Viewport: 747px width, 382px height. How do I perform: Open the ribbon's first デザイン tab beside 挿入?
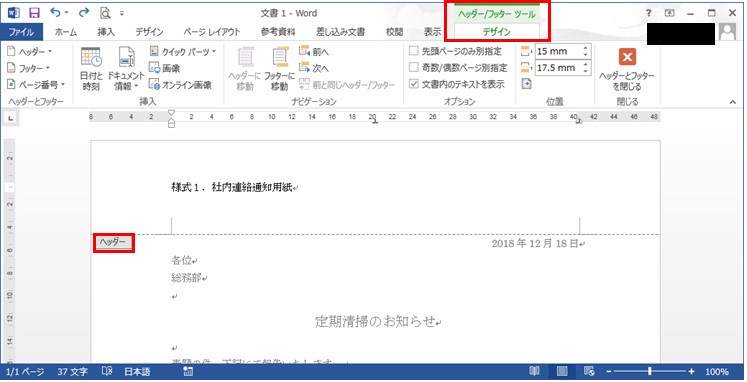[x=149, y=32]
